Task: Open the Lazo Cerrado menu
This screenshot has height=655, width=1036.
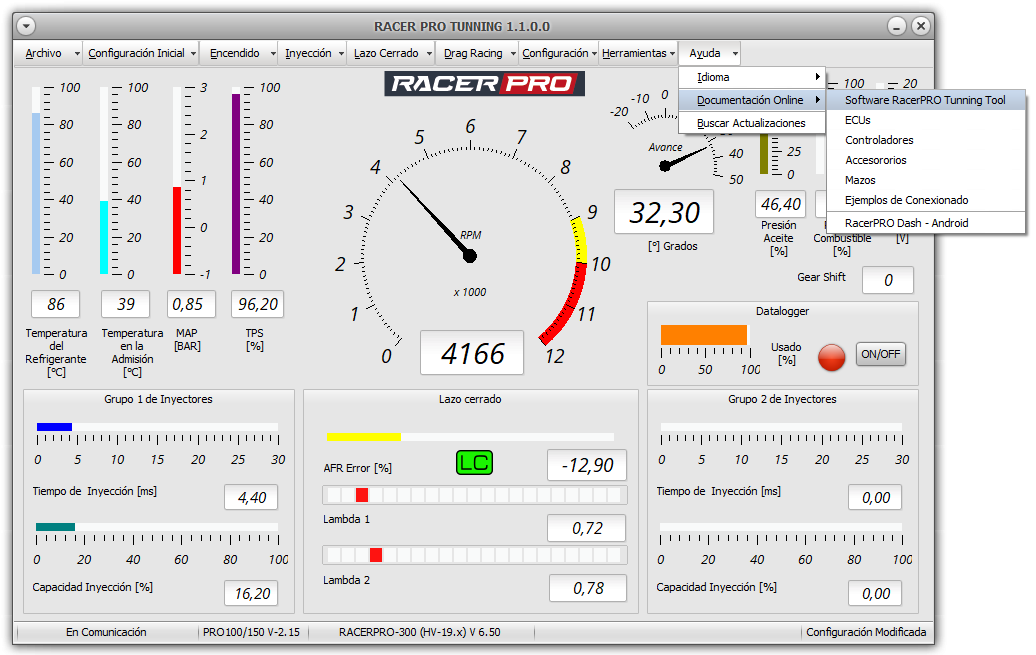Action: 387,54
